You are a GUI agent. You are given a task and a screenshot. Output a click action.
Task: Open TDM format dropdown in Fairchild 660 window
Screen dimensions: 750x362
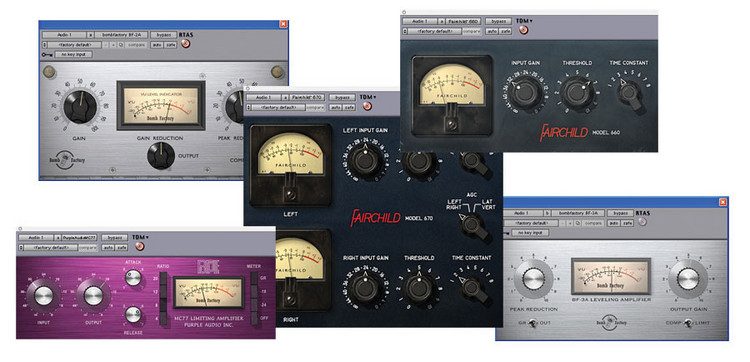pyautogui.click(x=524, y=21)
